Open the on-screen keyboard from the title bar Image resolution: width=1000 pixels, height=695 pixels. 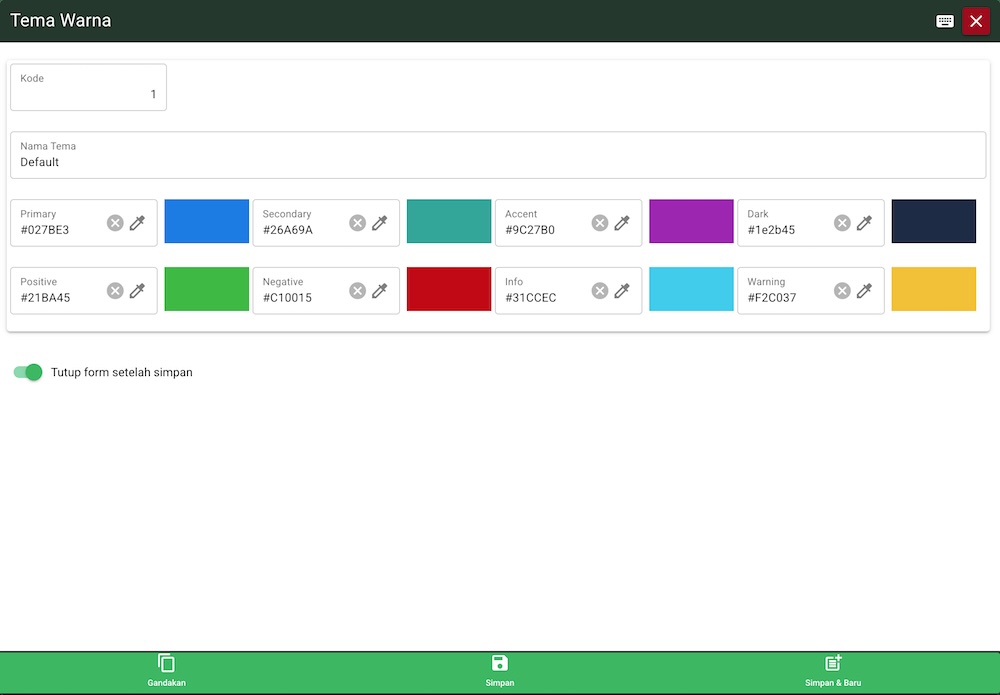pyautogui.click(x=944, y=20)
